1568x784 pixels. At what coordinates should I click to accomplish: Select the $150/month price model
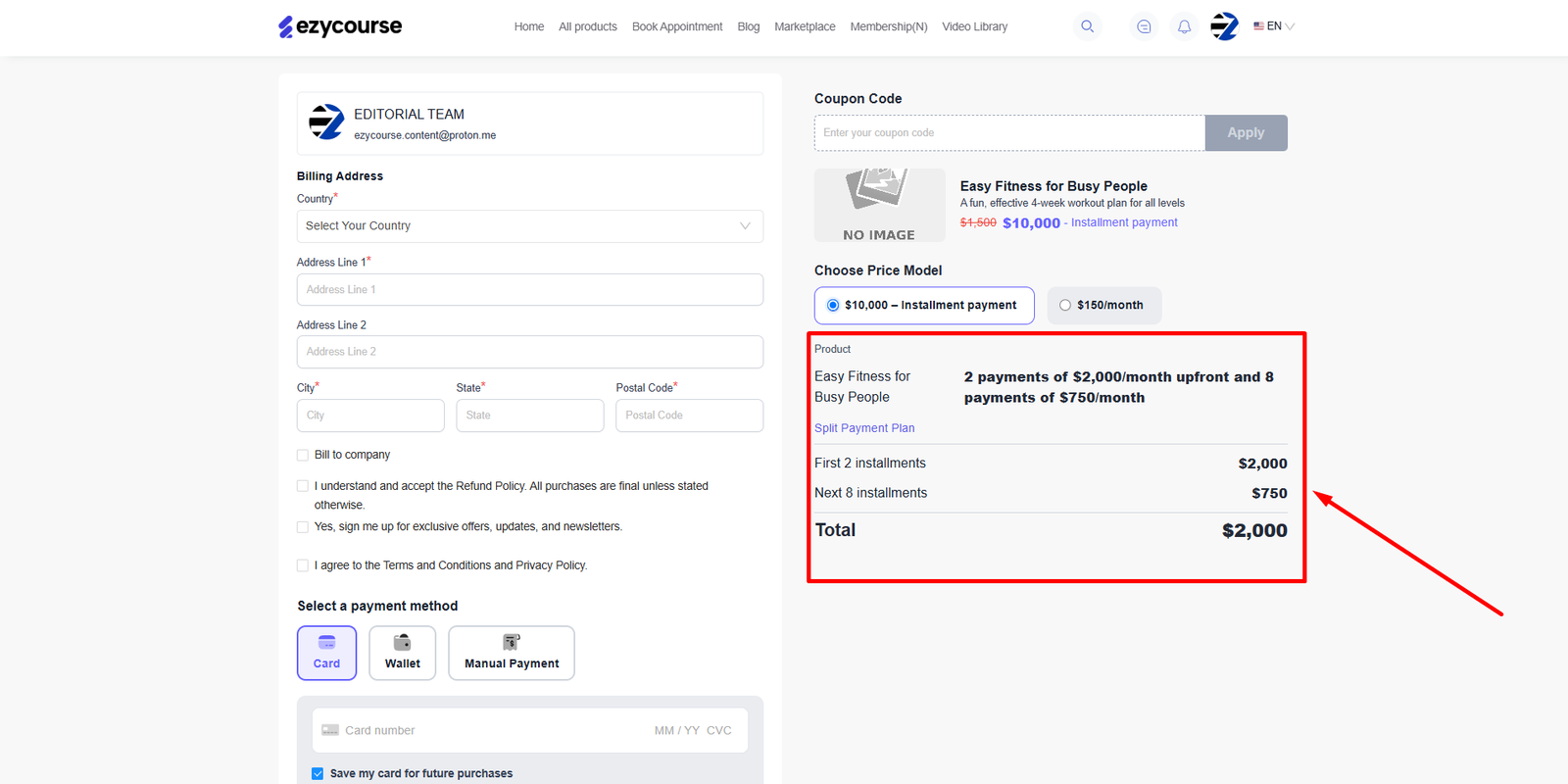pyautogui.click(x=1065, y=305)
